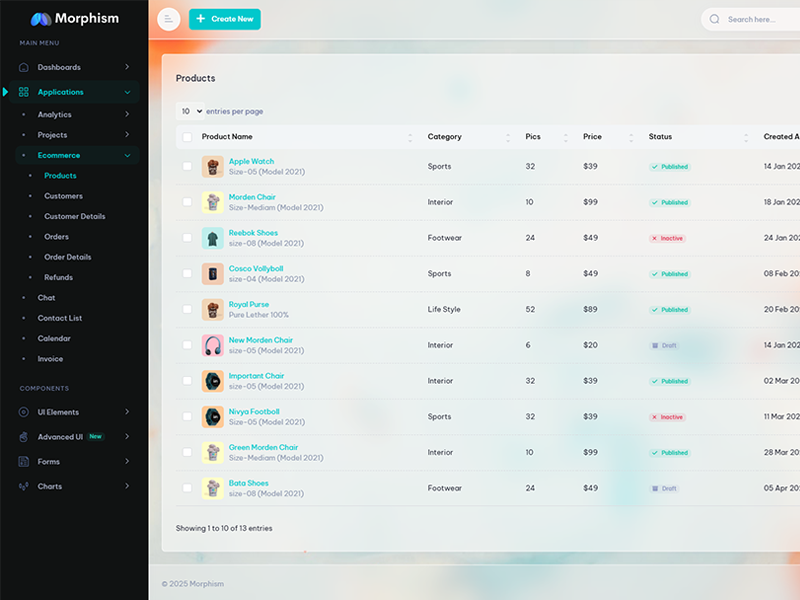
Task: Click the Dashboards home icon in sidebar
Action: pos(24,67)
